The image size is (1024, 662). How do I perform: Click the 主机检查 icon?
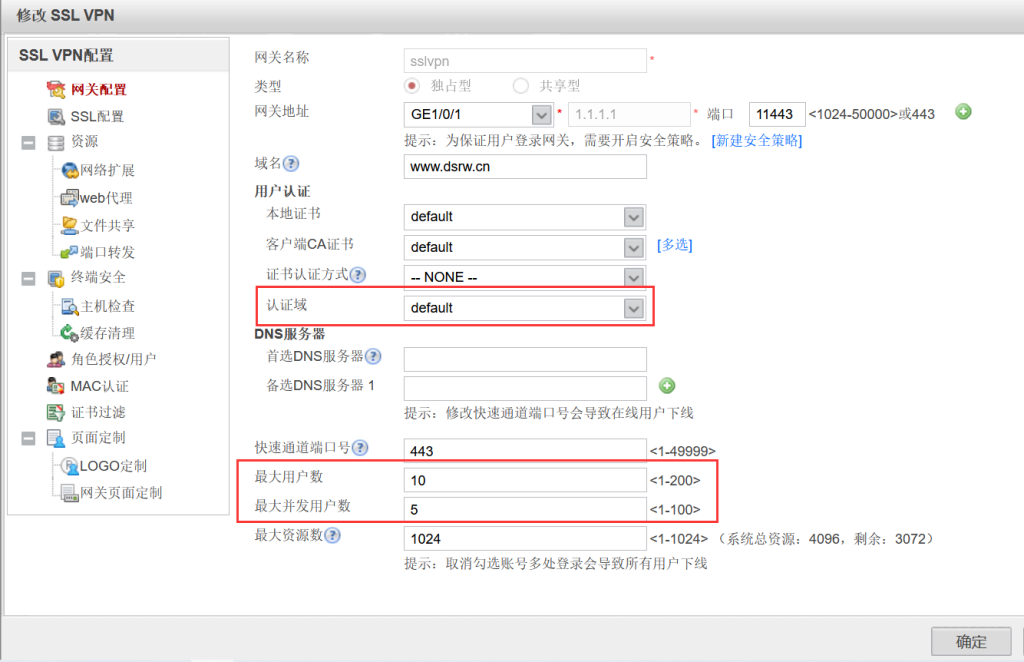[x=69, y=306]
